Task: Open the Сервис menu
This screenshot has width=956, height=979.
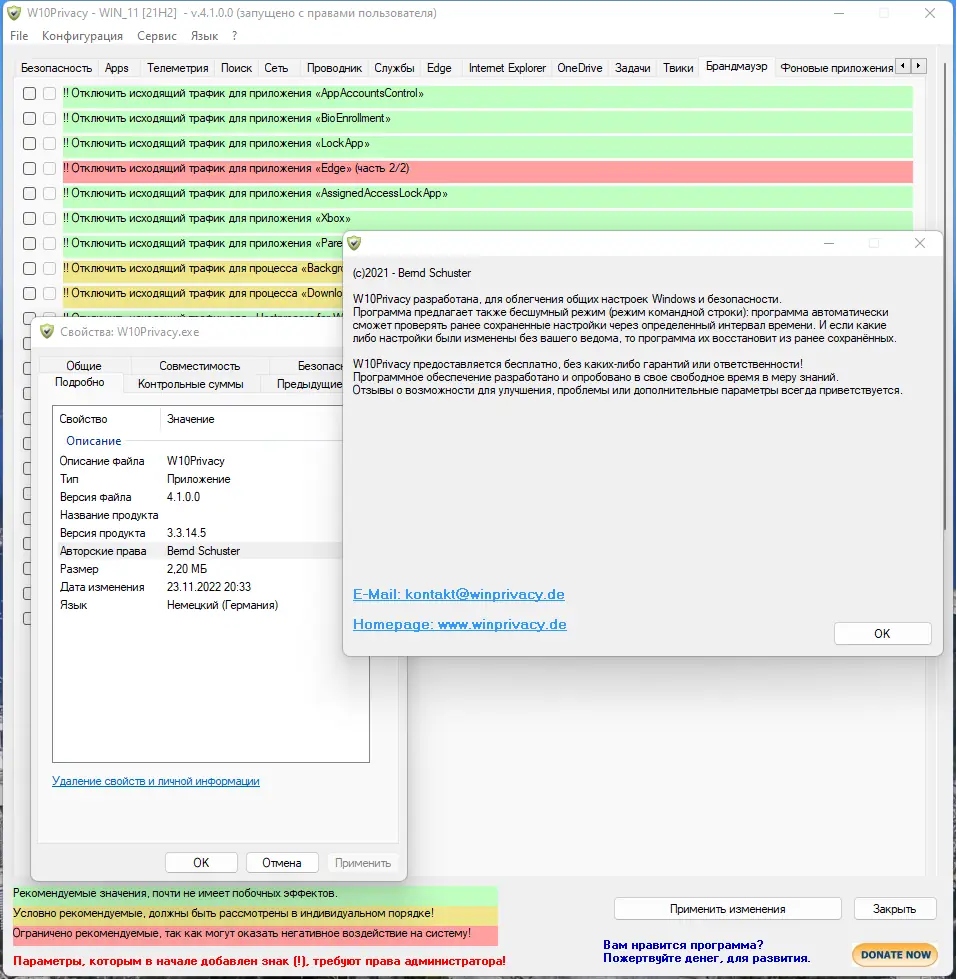Action: pyautogui.click(x=157, y=36)
